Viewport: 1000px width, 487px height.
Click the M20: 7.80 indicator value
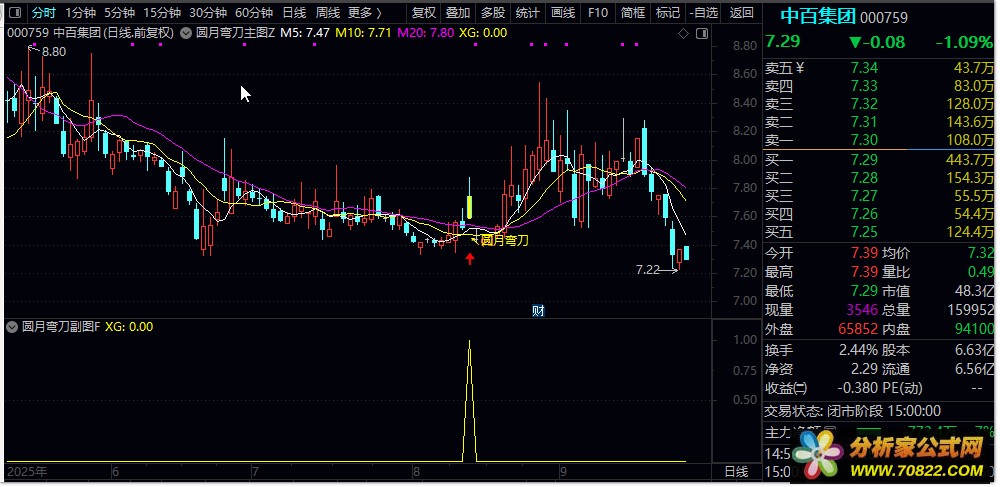point(425,33)
